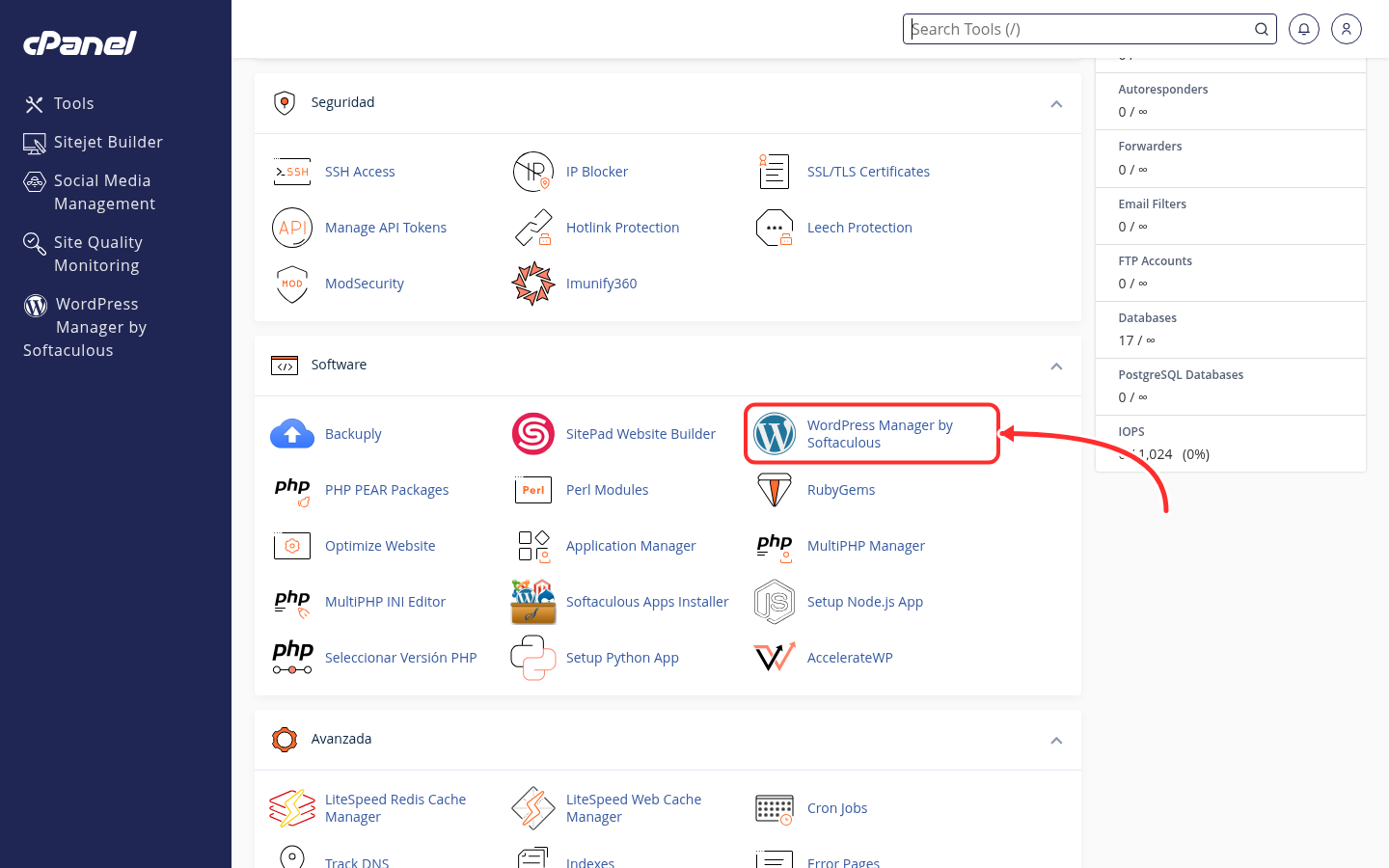The height and width of the screenshot is (868, 1389).
Task: Click the AccelerateWP icon
Action: tap(775, 658)
